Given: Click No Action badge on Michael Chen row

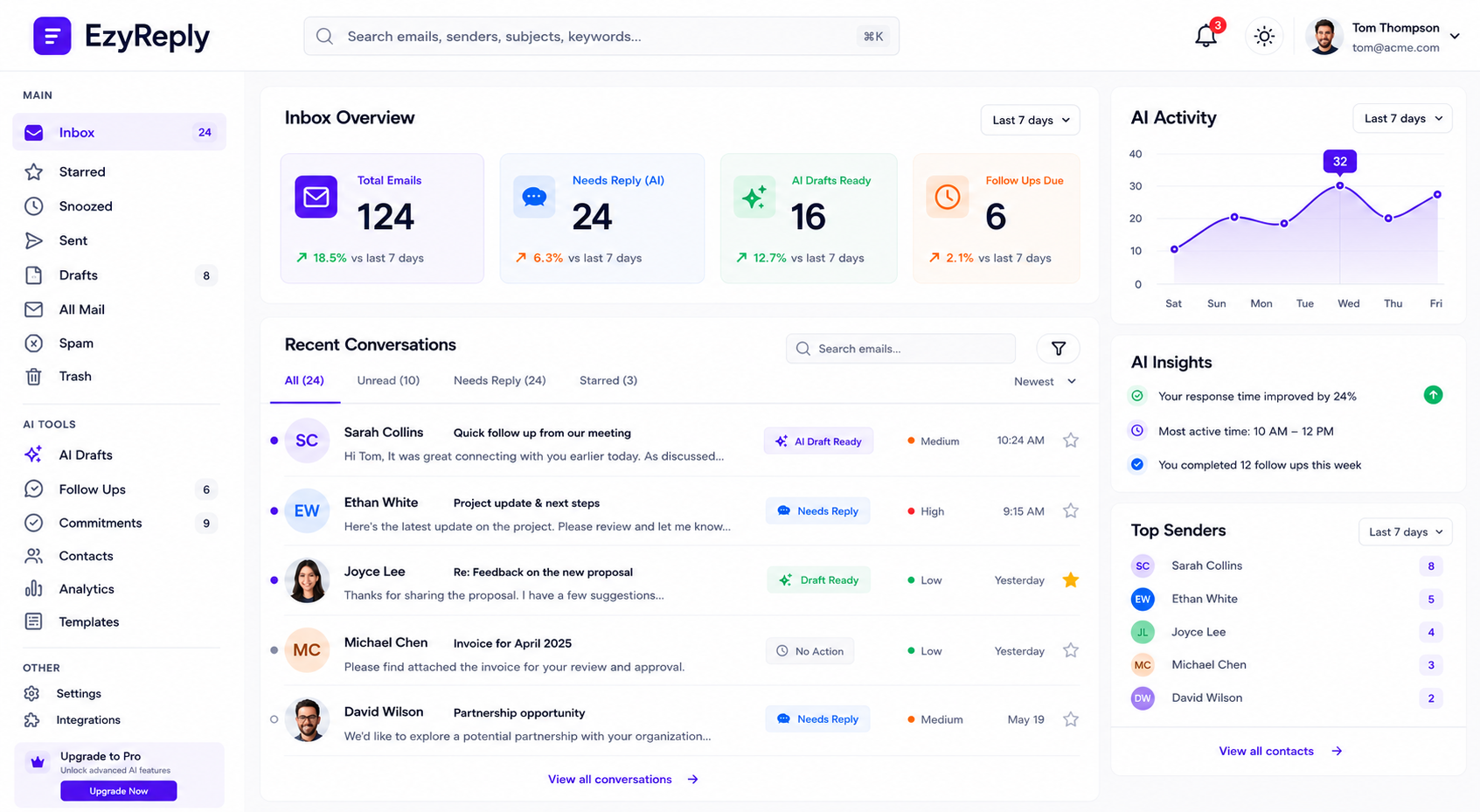Looking at the screenshot, I should pyautogui.click(x=810, y=651).
